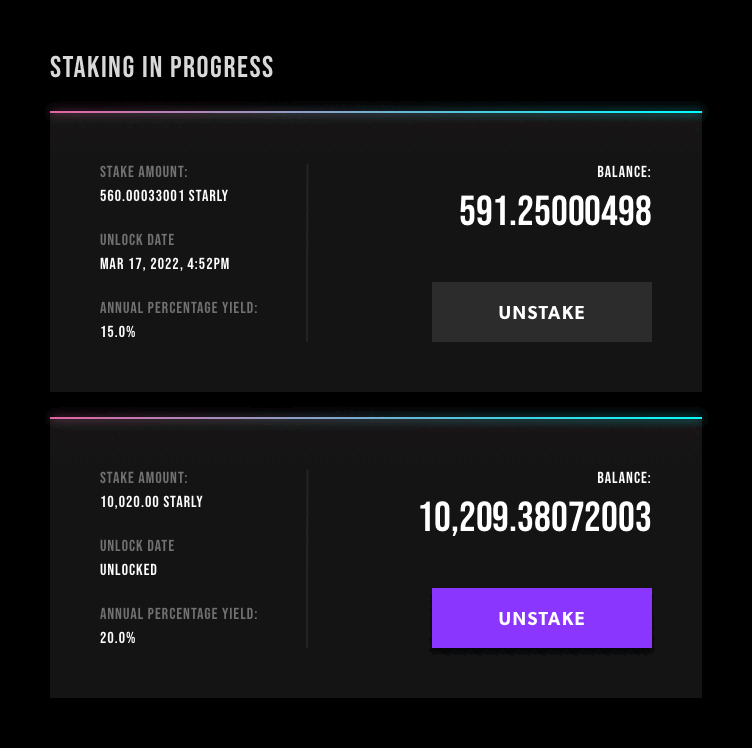Click the gray disabled Unstake button

(x=541, y=312)
